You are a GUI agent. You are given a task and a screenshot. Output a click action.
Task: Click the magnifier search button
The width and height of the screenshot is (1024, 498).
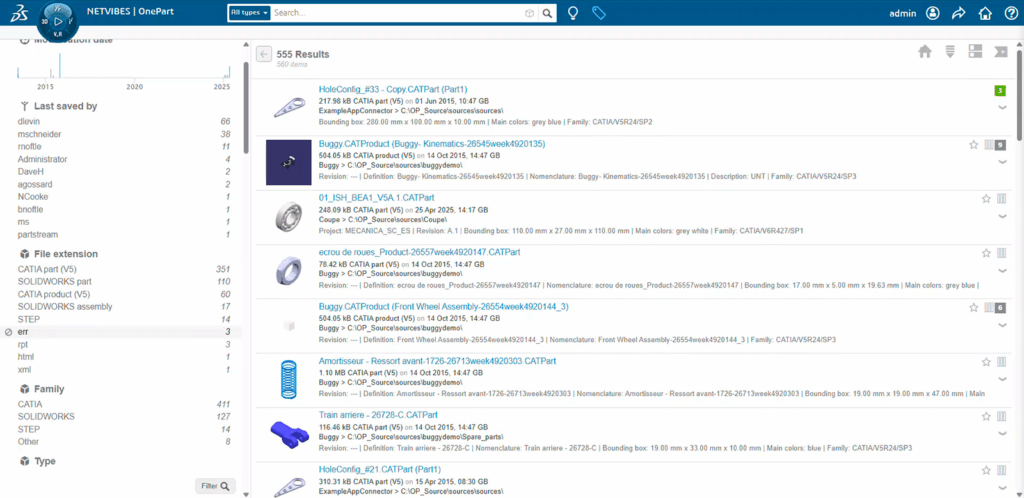click(x=548, y=13)
